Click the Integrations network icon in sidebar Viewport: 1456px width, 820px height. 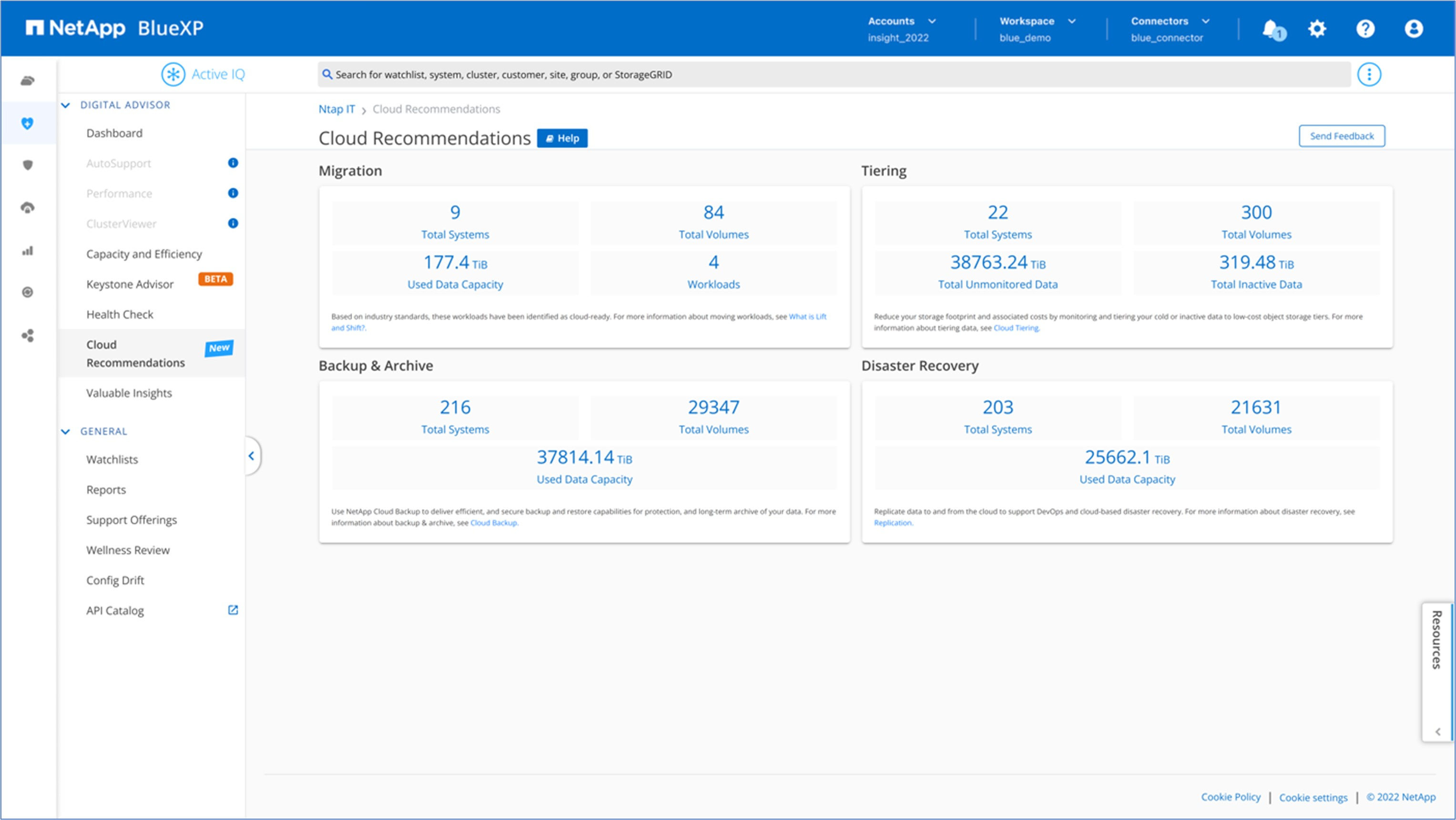(27, 335)
